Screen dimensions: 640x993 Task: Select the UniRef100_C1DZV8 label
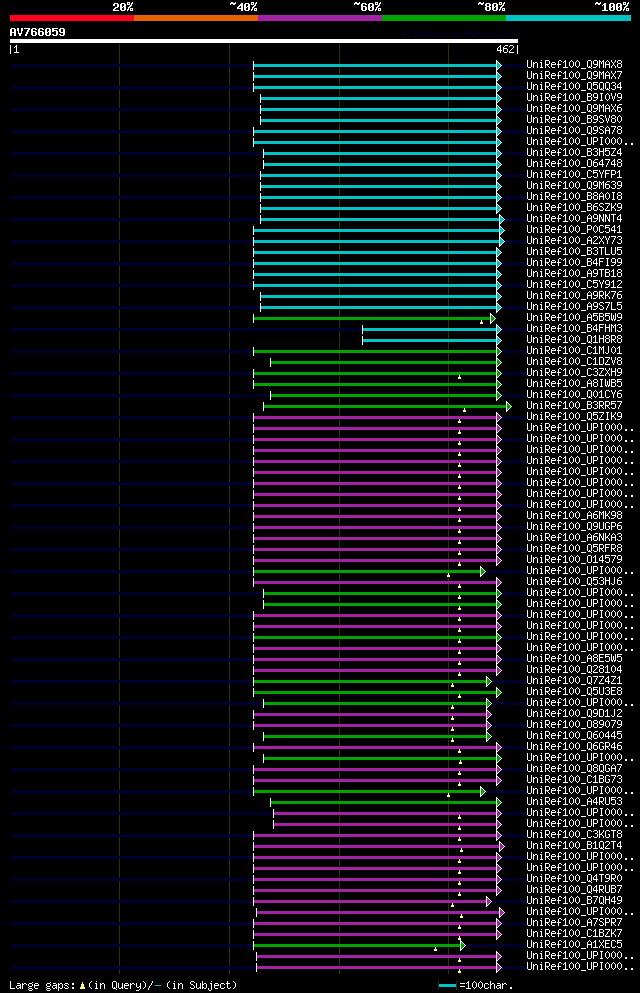(574, 362)
